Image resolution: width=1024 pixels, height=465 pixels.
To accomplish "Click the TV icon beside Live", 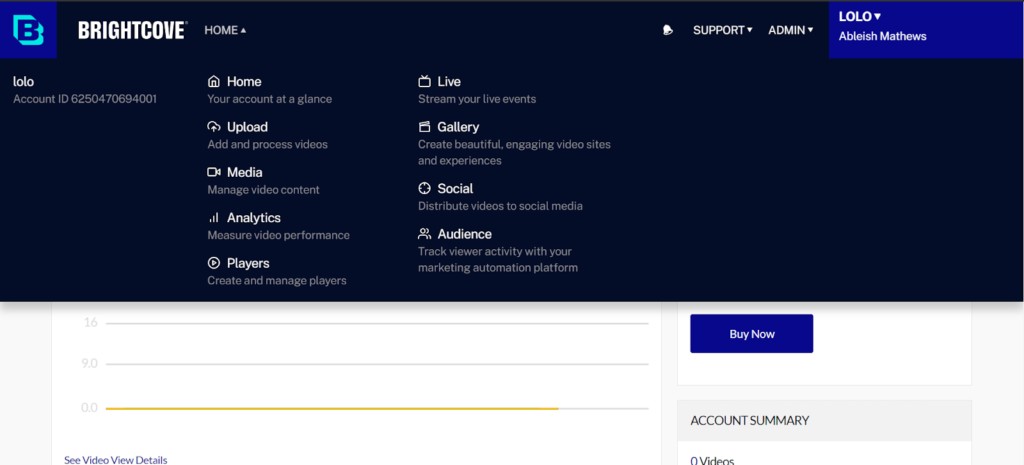I will tap(424, 82).
